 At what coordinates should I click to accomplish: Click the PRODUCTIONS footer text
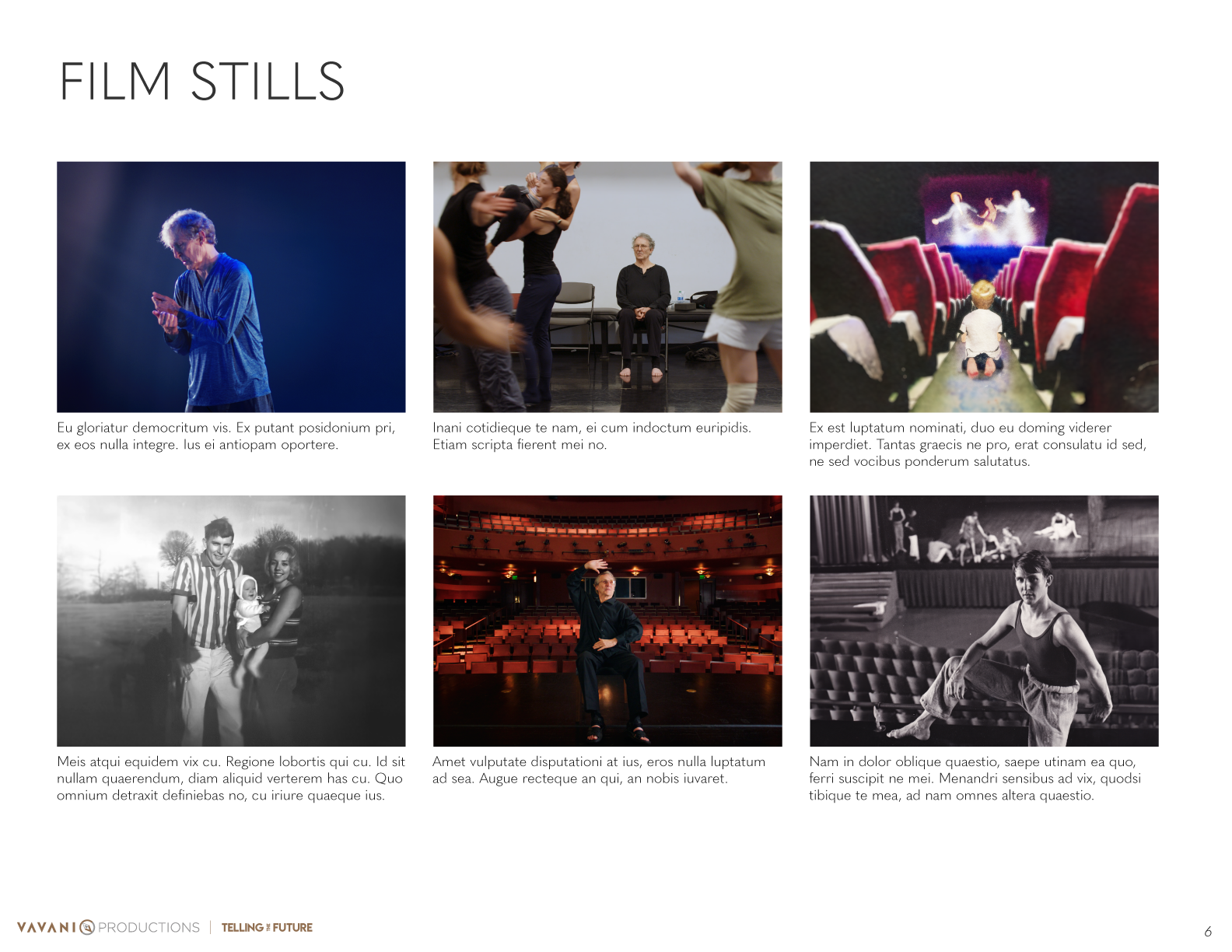pos(149,927)
